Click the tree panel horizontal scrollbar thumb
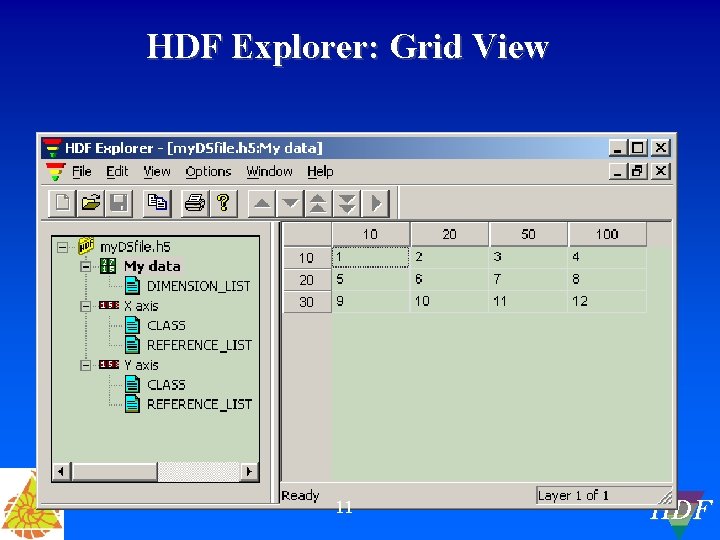This screenshot has width=720, height=540. pos(114,472)
